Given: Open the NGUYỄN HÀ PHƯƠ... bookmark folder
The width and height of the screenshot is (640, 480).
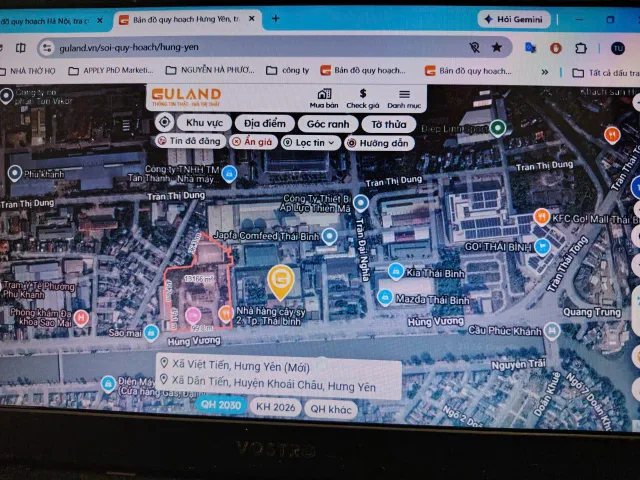Looking at the screenshot, I should pyautogui.click(x=210, y=70).
